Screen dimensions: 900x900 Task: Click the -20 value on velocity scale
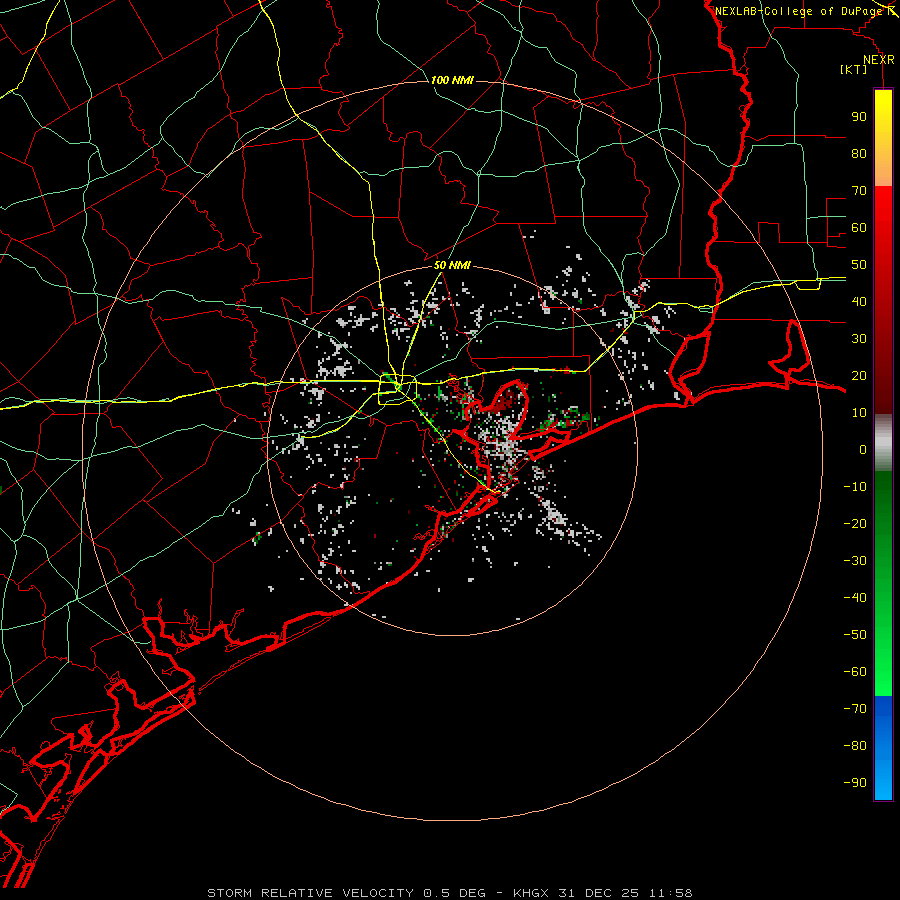pyautogui.click(x=855, y=523)
